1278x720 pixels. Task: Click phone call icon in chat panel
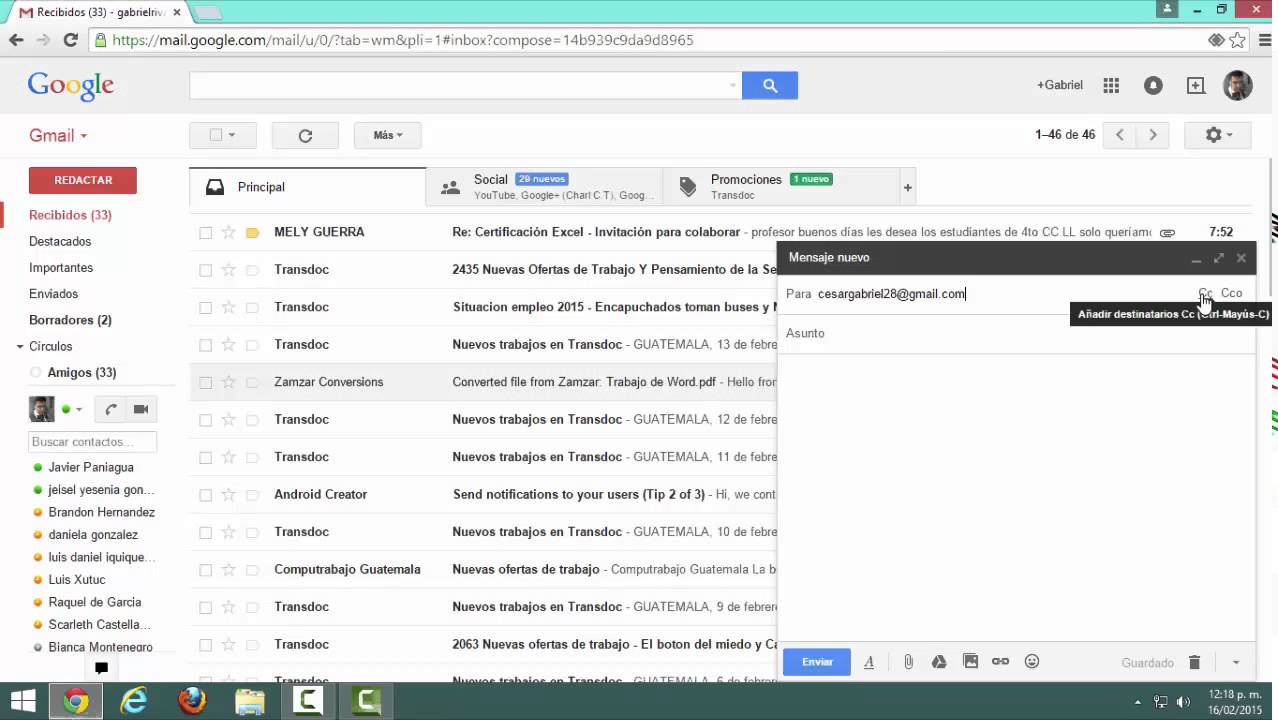pyautogui.click(x=111, y=409)
